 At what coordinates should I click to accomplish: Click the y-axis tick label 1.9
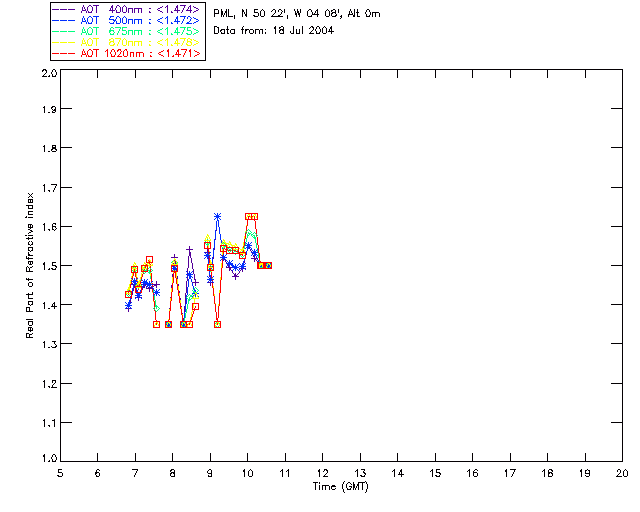49,109
